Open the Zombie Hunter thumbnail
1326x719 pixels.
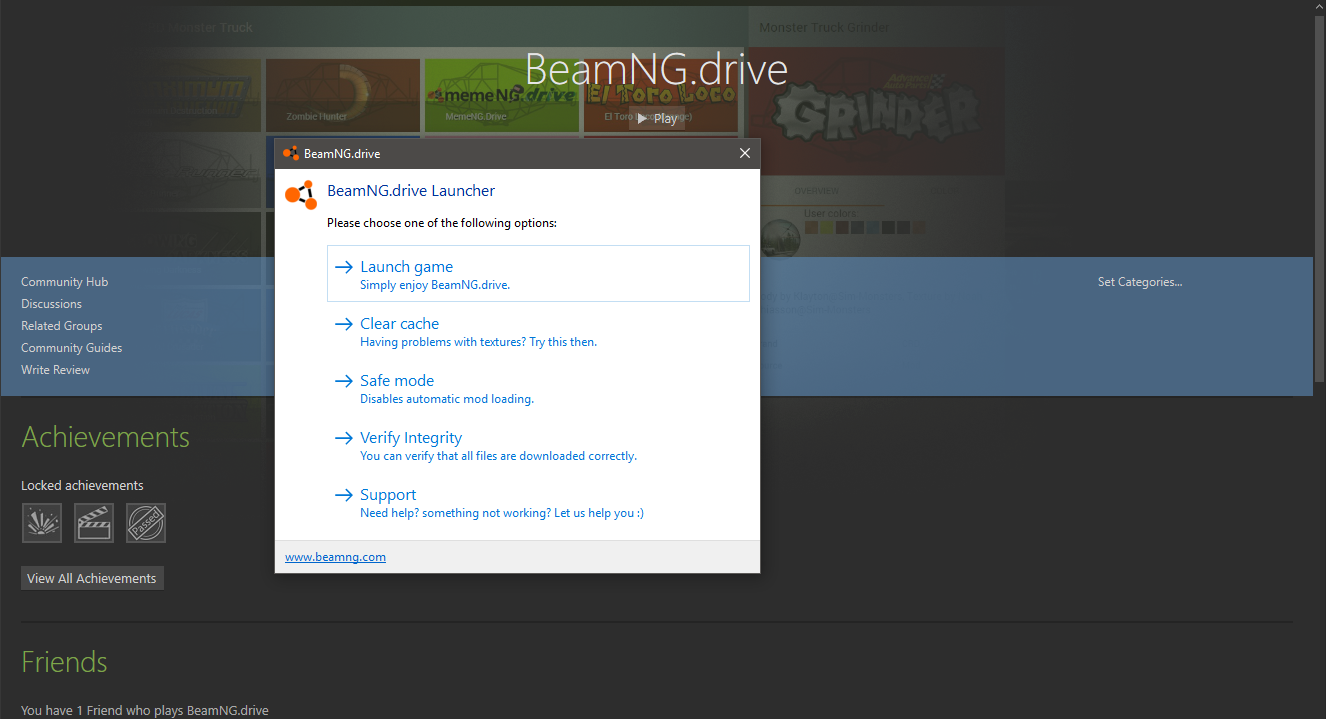point(342,95)
